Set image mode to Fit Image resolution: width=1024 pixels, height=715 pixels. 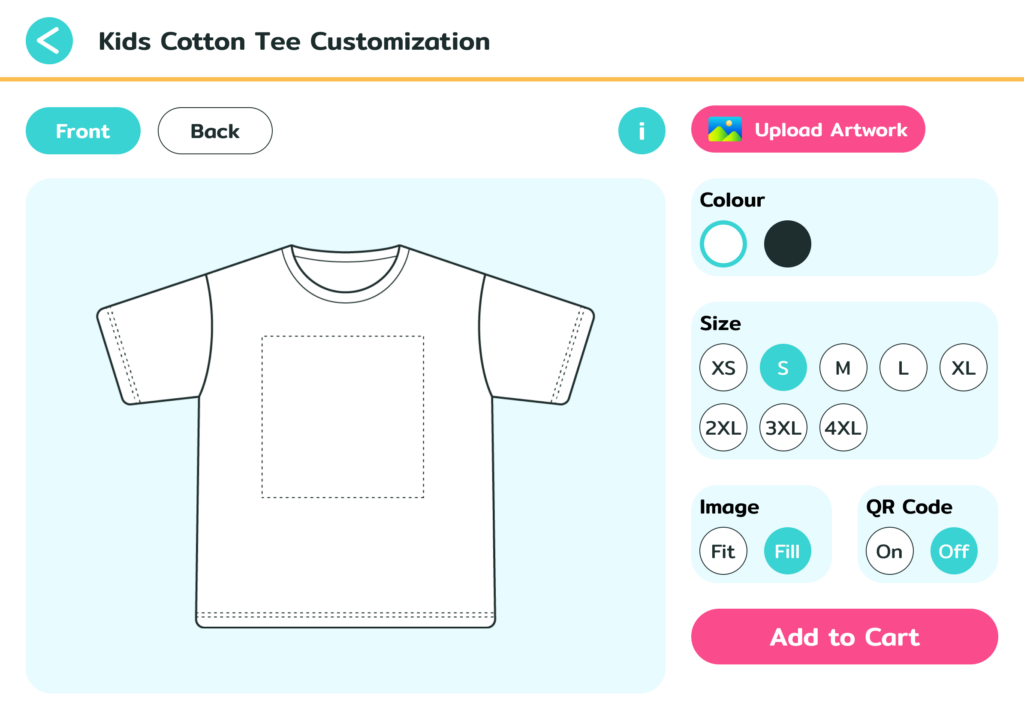723,551
